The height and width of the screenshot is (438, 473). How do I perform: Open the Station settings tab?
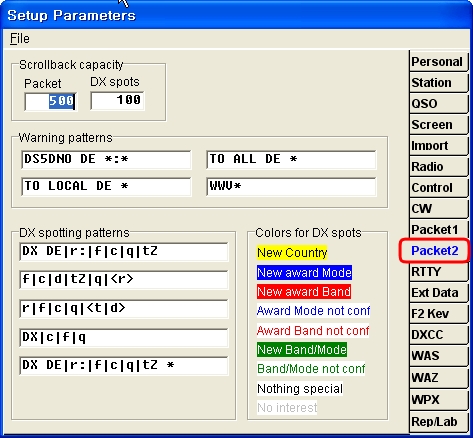coord(438,83)
